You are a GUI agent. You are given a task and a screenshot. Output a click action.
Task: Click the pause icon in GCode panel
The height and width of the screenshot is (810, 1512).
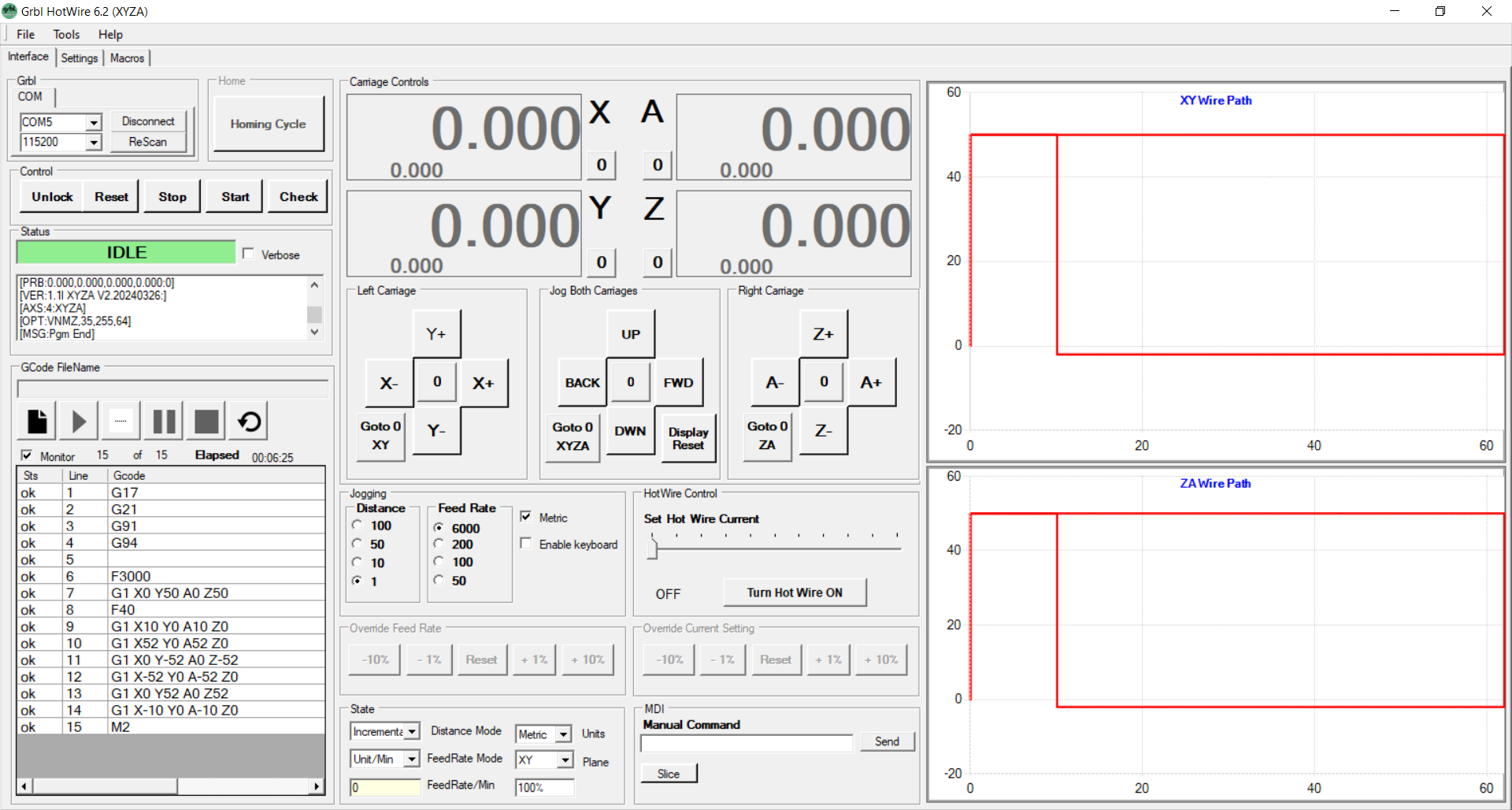164,422
